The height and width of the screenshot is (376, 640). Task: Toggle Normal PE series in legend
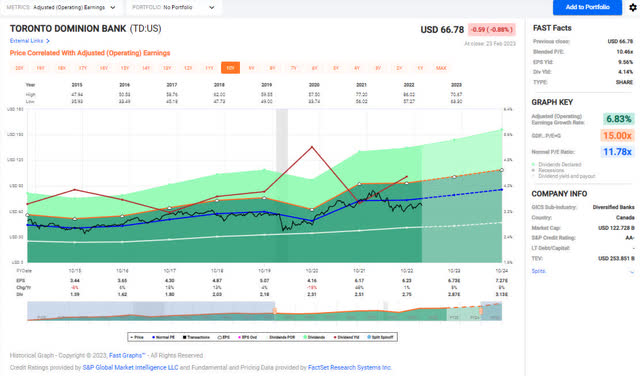point(163,337)
